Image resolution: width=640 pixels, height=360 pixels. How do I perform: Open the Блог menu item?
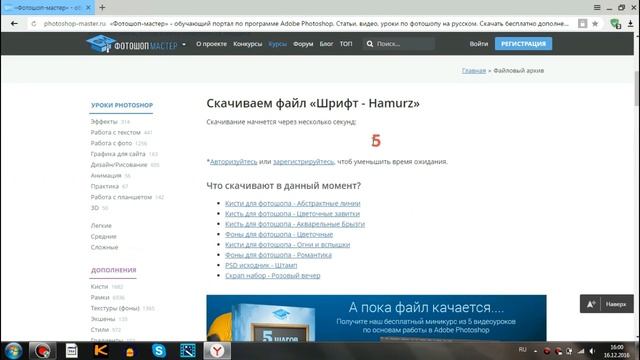coord(326,44)
